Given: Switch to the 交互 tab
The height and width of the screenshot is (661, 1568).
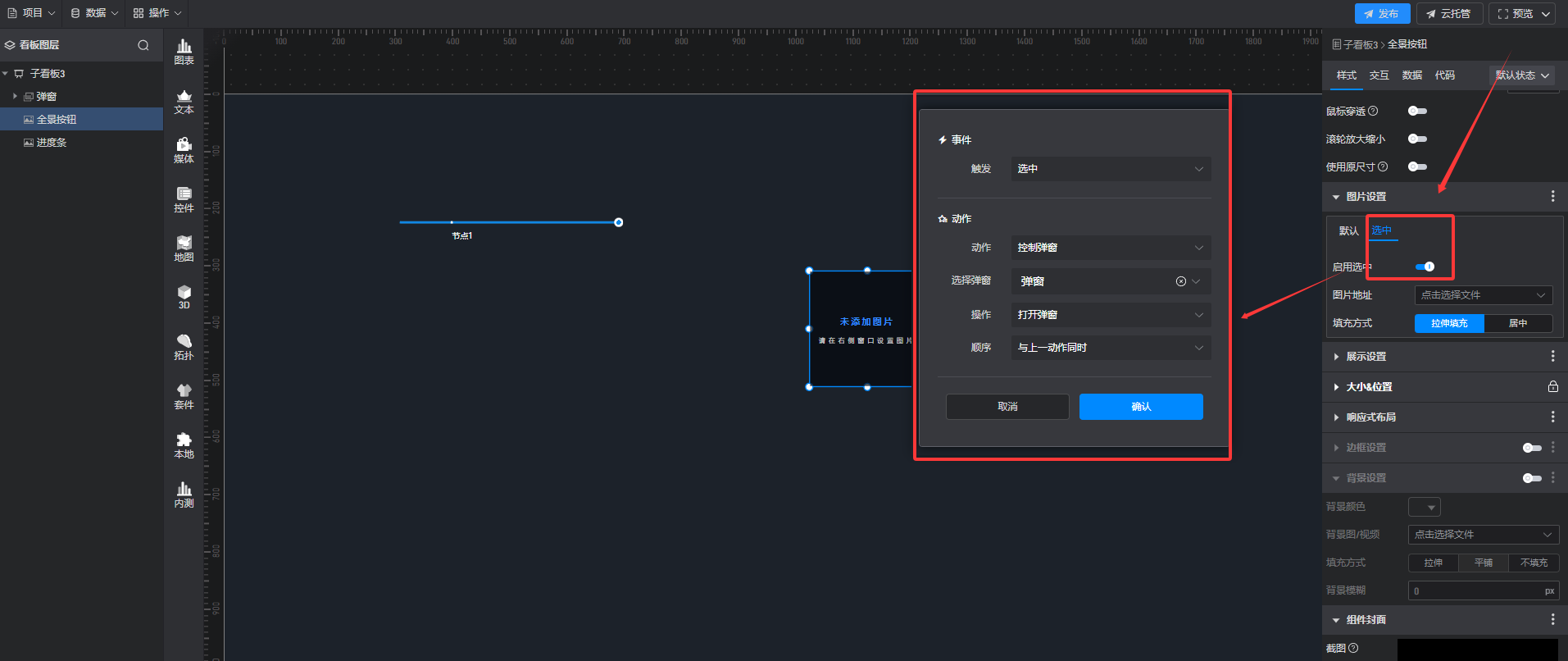Looking at the screenshot, I should click(x=1379, y=75).
